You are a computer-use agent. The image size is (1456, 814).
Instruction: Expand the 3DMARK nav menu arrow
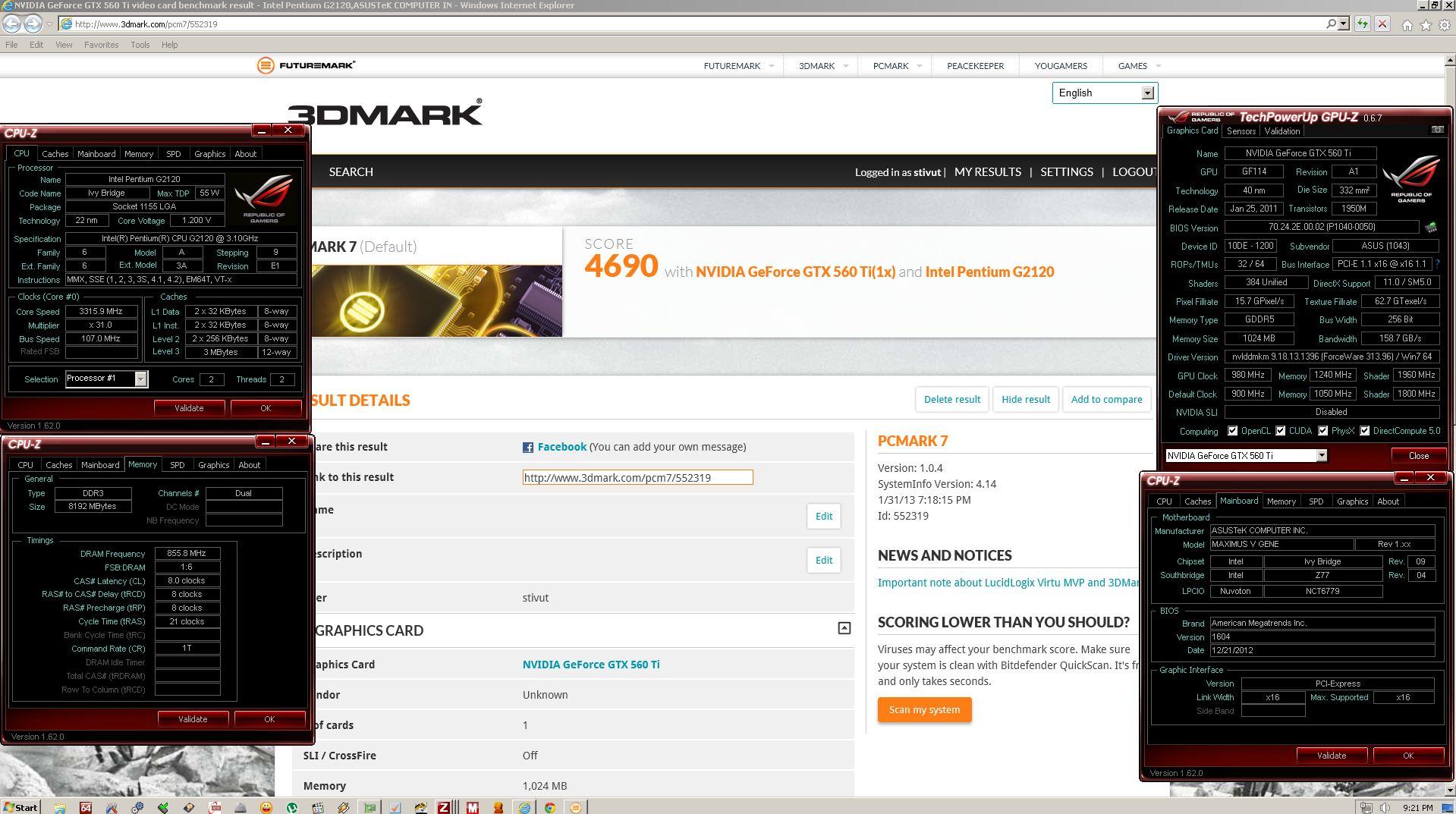click(x=846, y=66)
